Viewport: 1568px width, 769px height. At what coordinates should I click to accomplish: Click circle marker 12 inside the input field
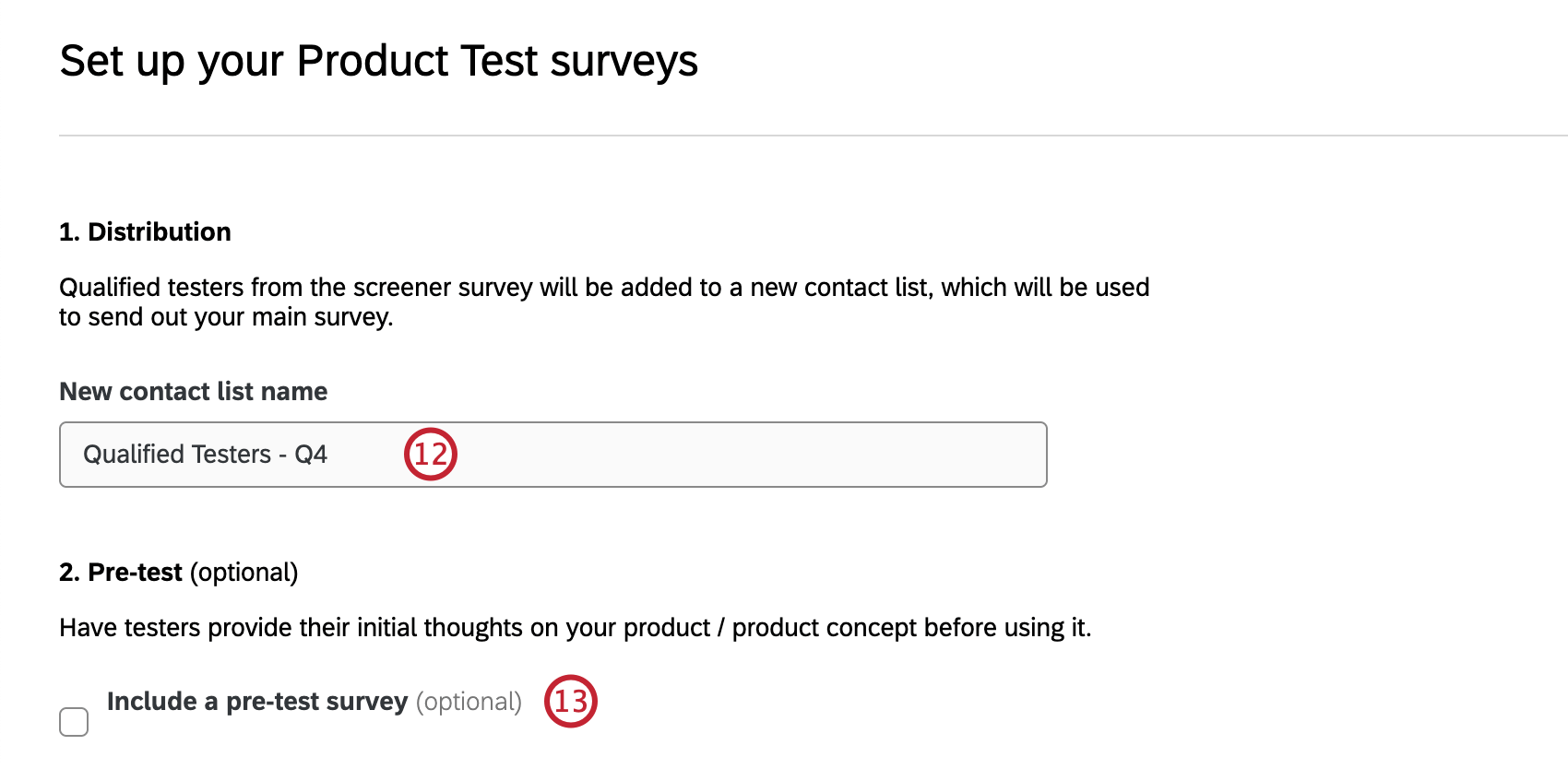(x=430, y=454)
